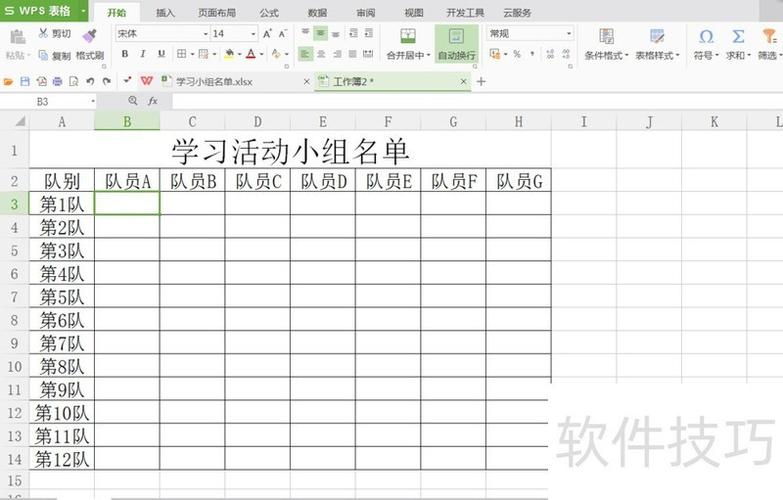Click Merge and Center (合并居中) icon

point(408,36)
